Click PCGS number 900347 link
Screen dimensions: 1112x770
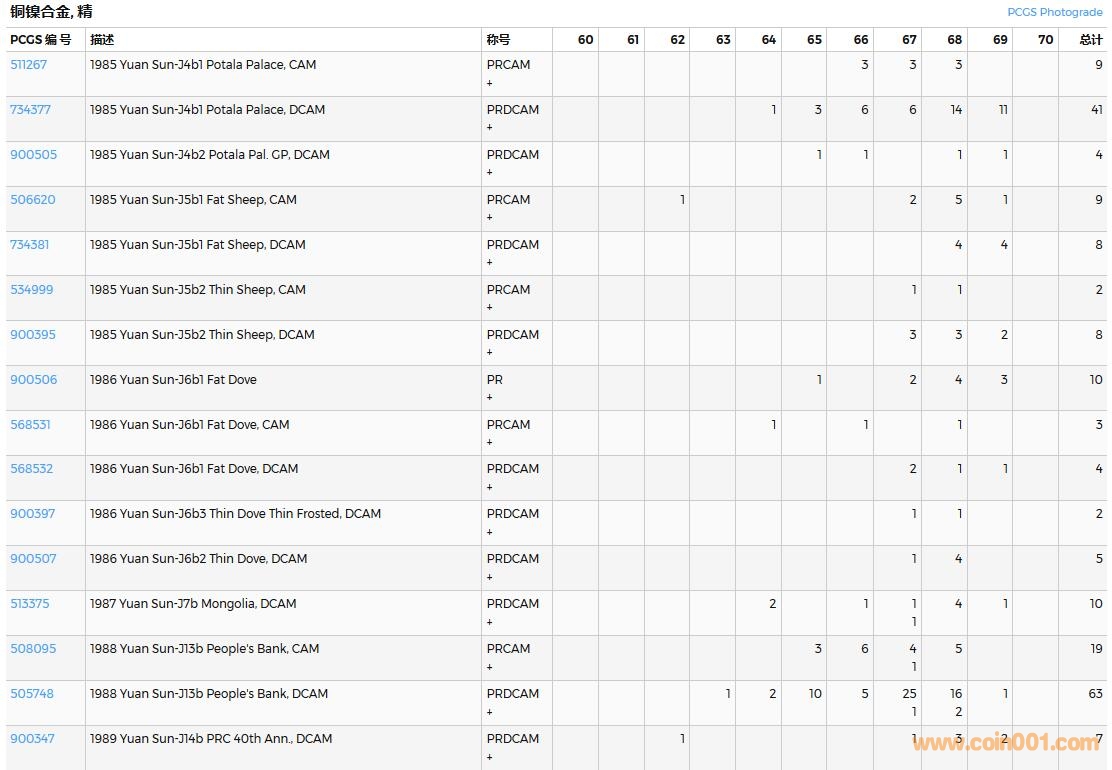click(x=32, y=739)
